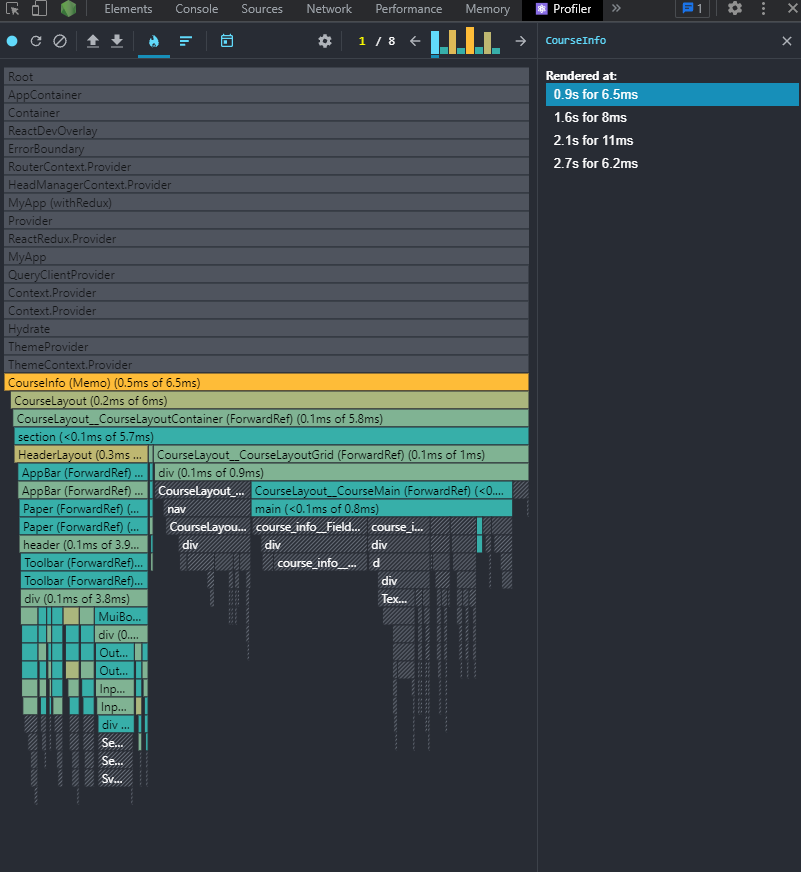801x872 pixels.
Task: Select ReactRedux.Provider row
Action: pyautogui.click(x=266, y=239)
